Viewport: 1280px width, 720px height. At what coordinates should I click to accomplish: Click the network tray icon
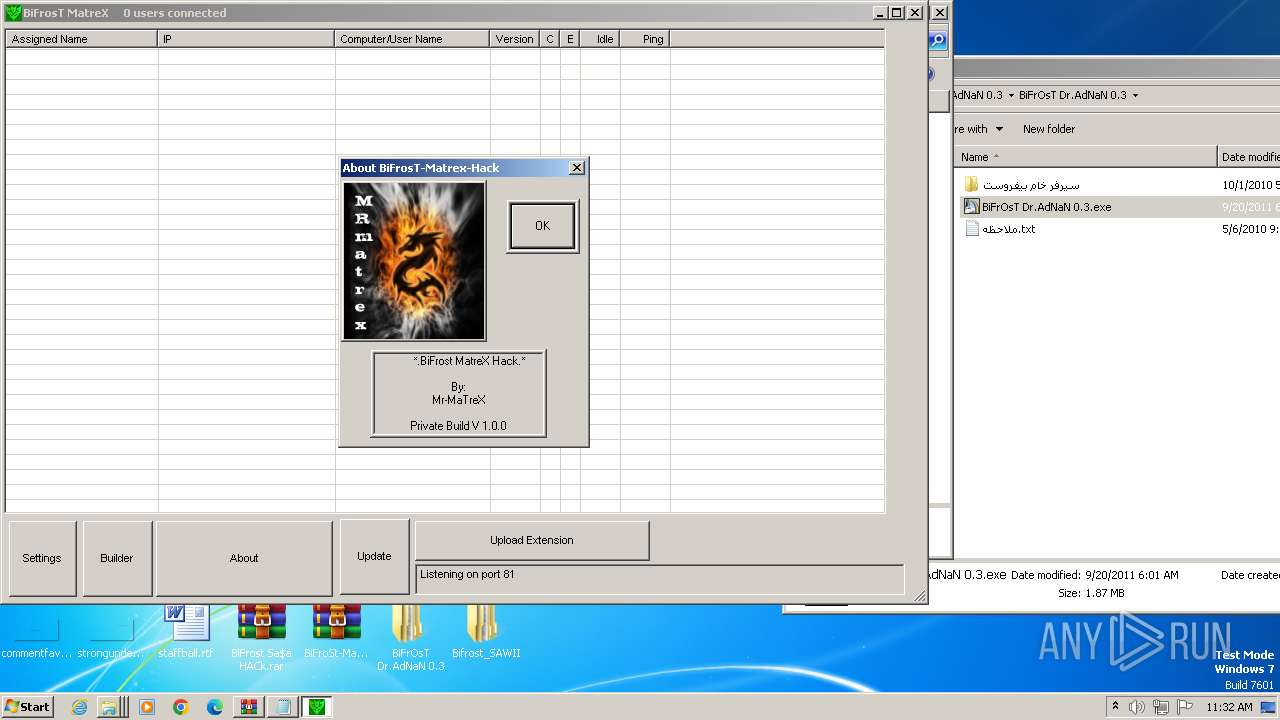coord(1161,707)
